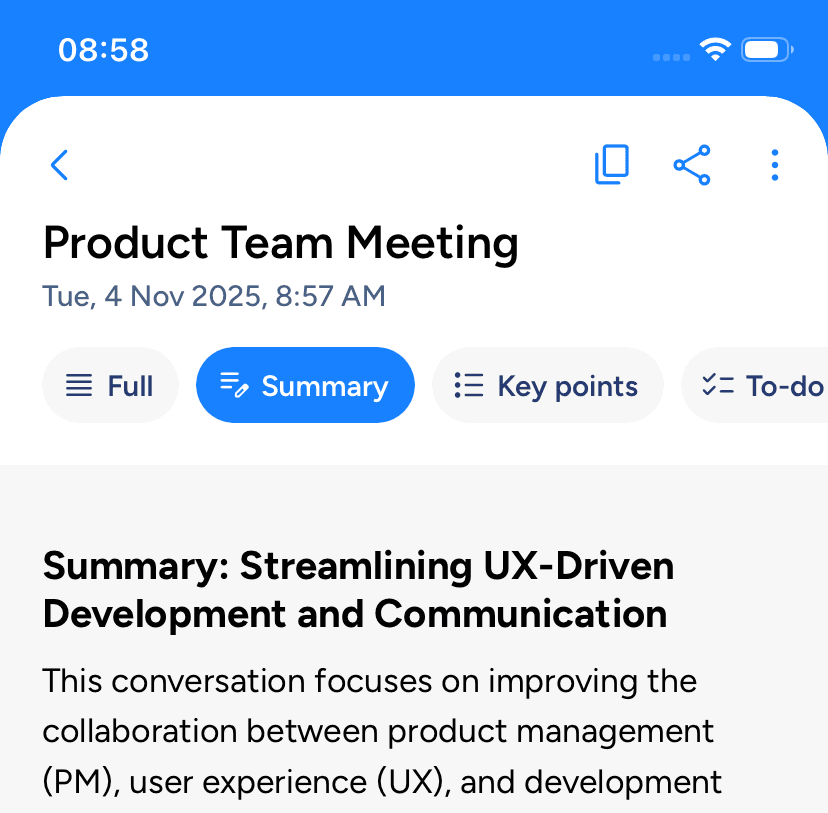Click the pencil-lines icon on the Summary tab
Viewport: 828px width, 813px height.
[x=234, y=386]
